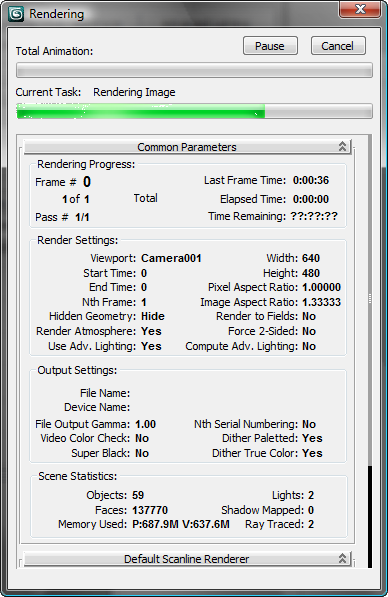Click the File Name label in Output Settings

click(105, 393)
